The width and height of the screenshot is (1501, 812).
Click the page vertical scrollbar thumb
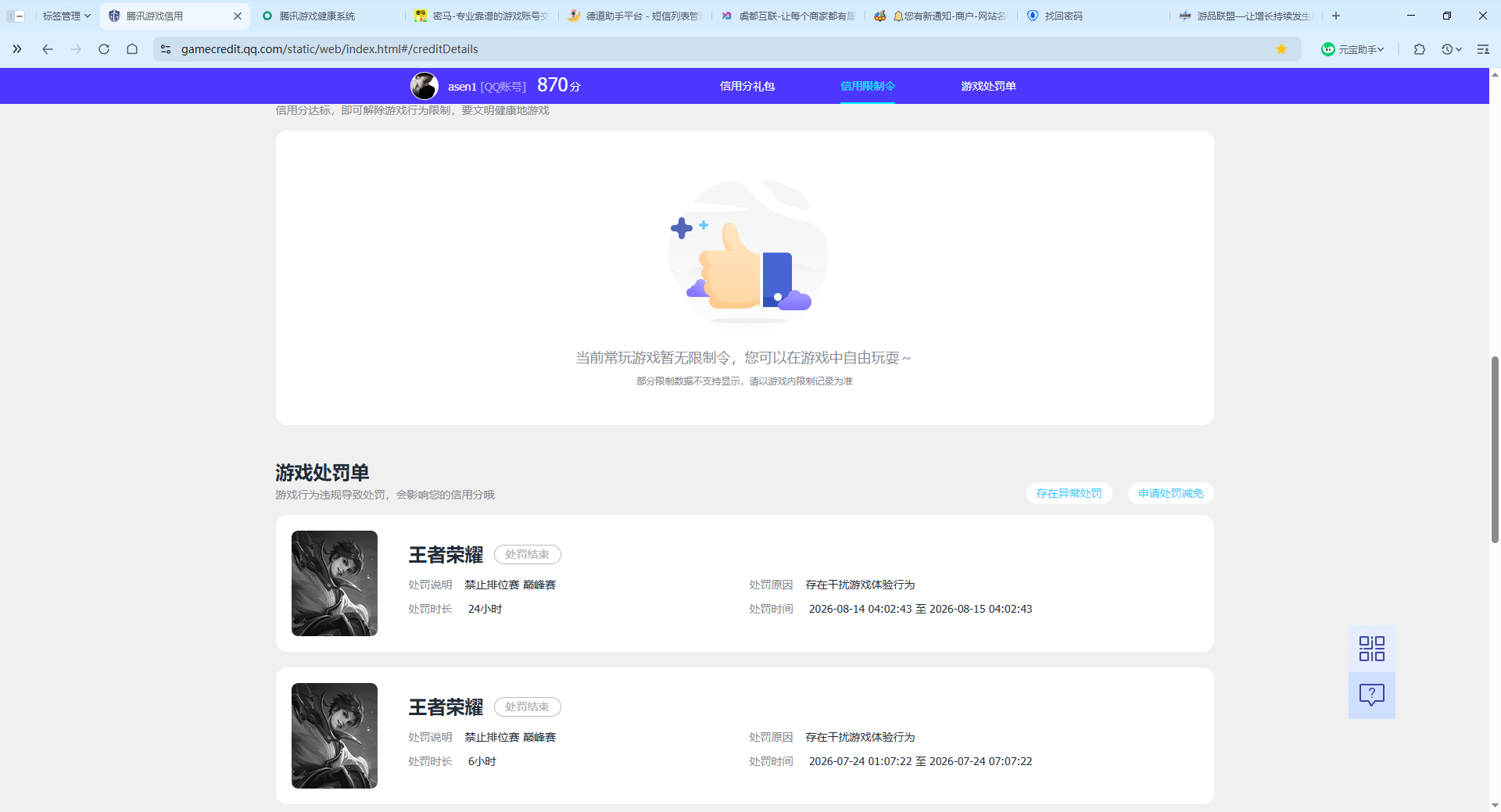pos(1495,449)
